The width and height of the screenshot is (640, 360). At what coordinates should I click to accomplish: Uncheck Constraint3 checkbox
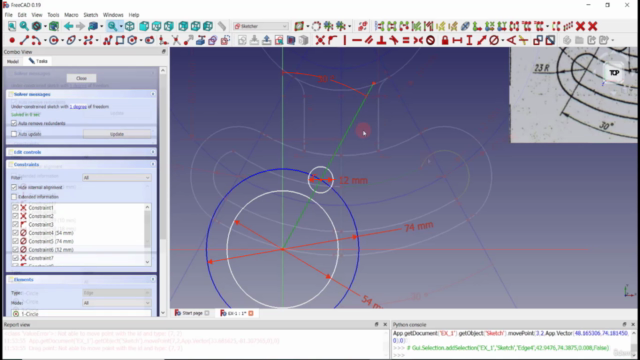point(16,224)
